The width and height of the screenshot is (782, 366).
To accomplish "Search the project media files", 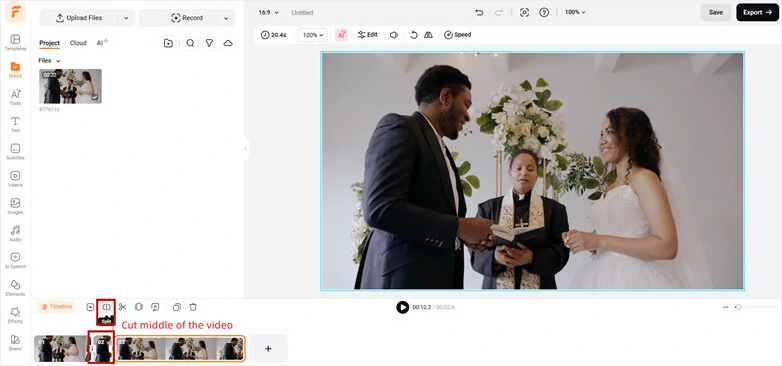I will point(190,43).
